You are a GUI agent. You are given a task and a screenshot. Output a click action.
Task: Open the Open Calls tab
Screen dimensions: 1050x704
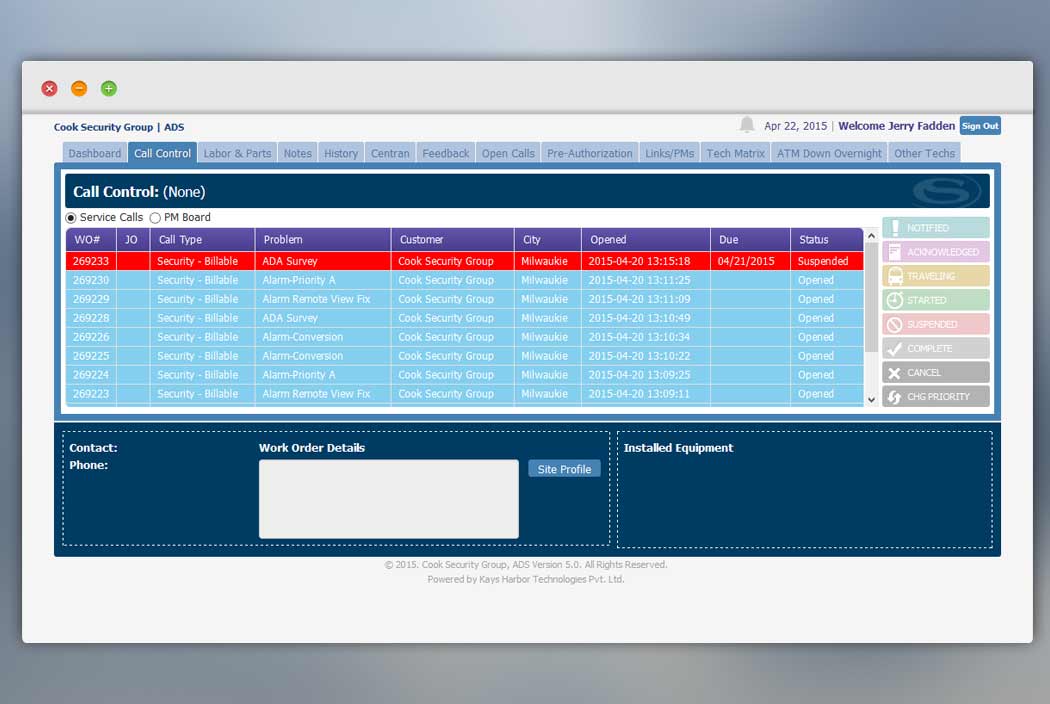(508, 153)
